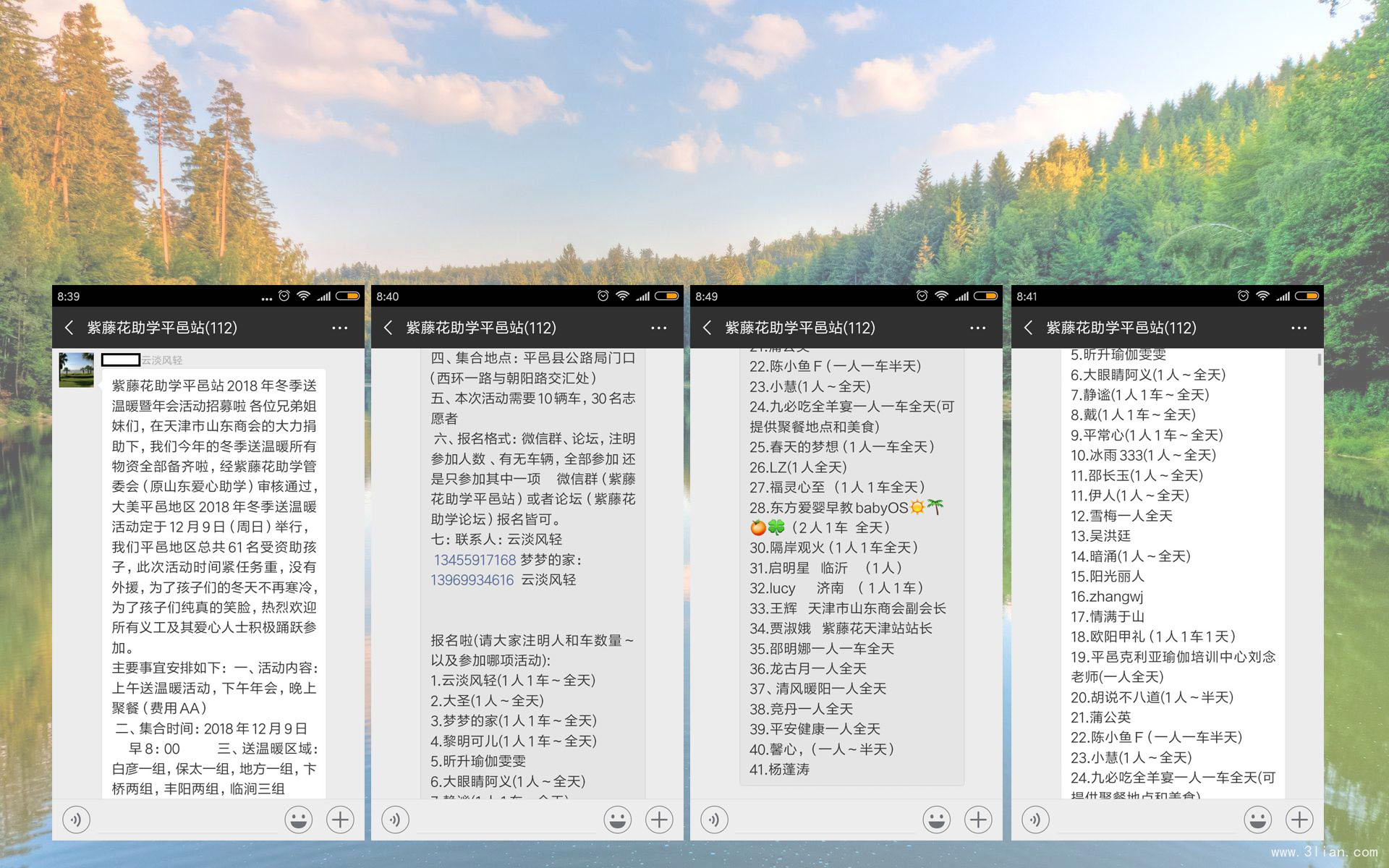Tap line '22.陈小鱼F' in 8:49 chat

tap(836, 367)
